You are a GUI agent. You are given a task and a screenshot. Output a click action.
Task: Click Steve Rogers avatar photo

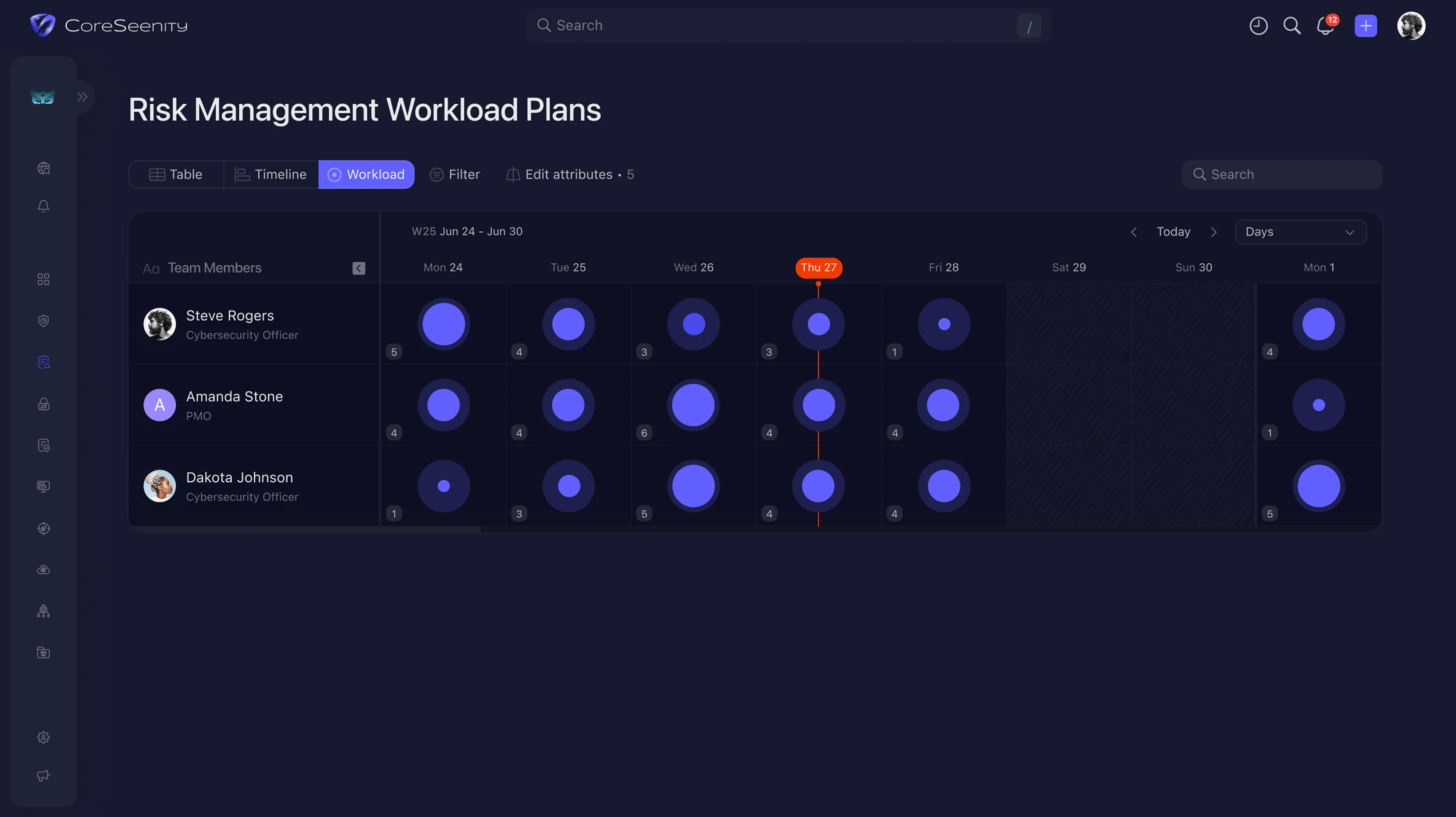point(159,324)
